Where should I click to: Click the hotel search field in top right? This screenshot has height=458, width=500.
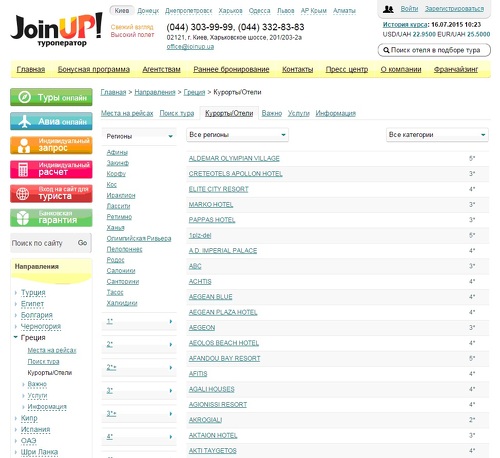[434, 50]
